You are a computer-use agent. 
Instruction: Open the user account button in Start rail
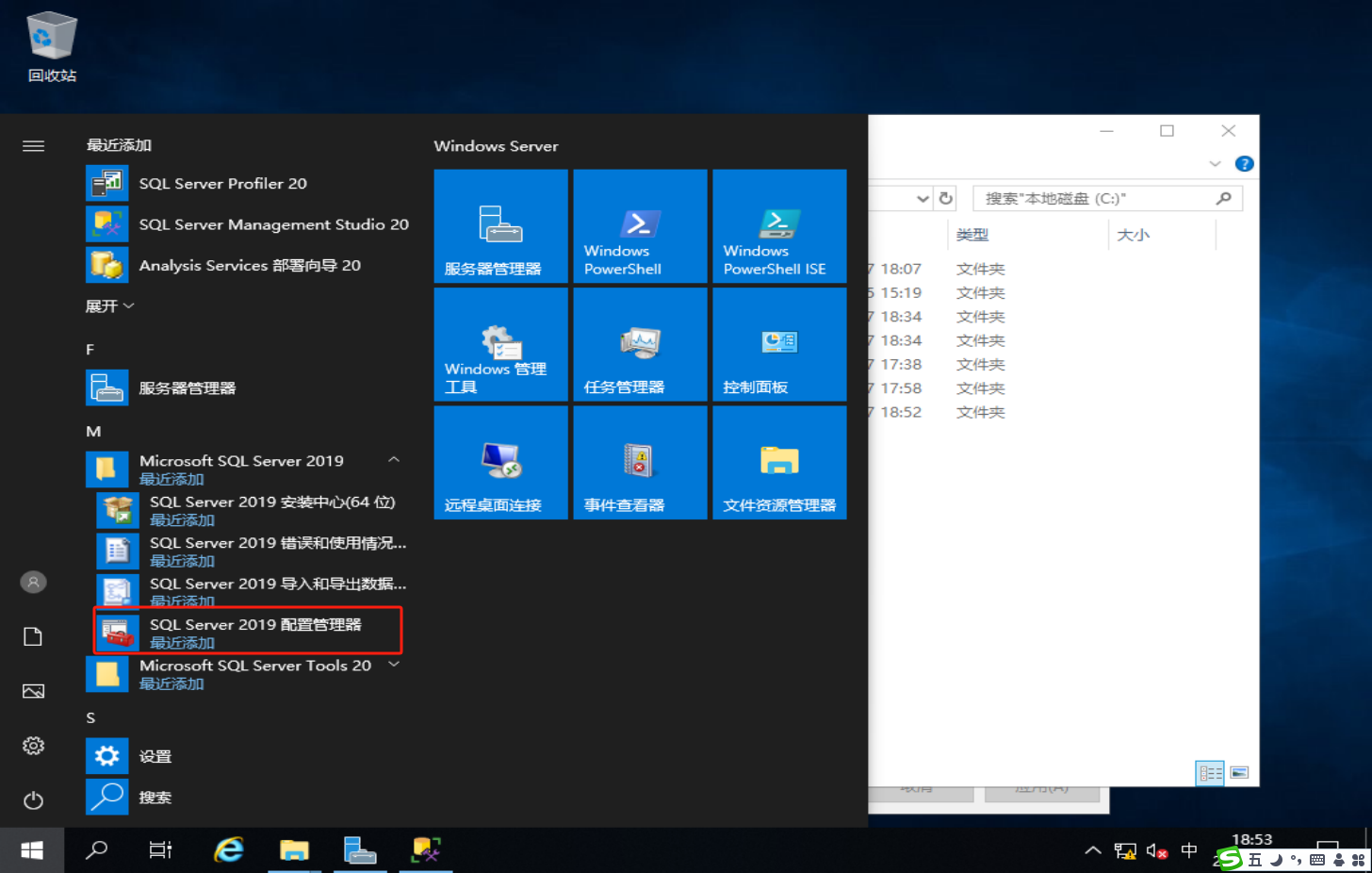pos(33,583)
